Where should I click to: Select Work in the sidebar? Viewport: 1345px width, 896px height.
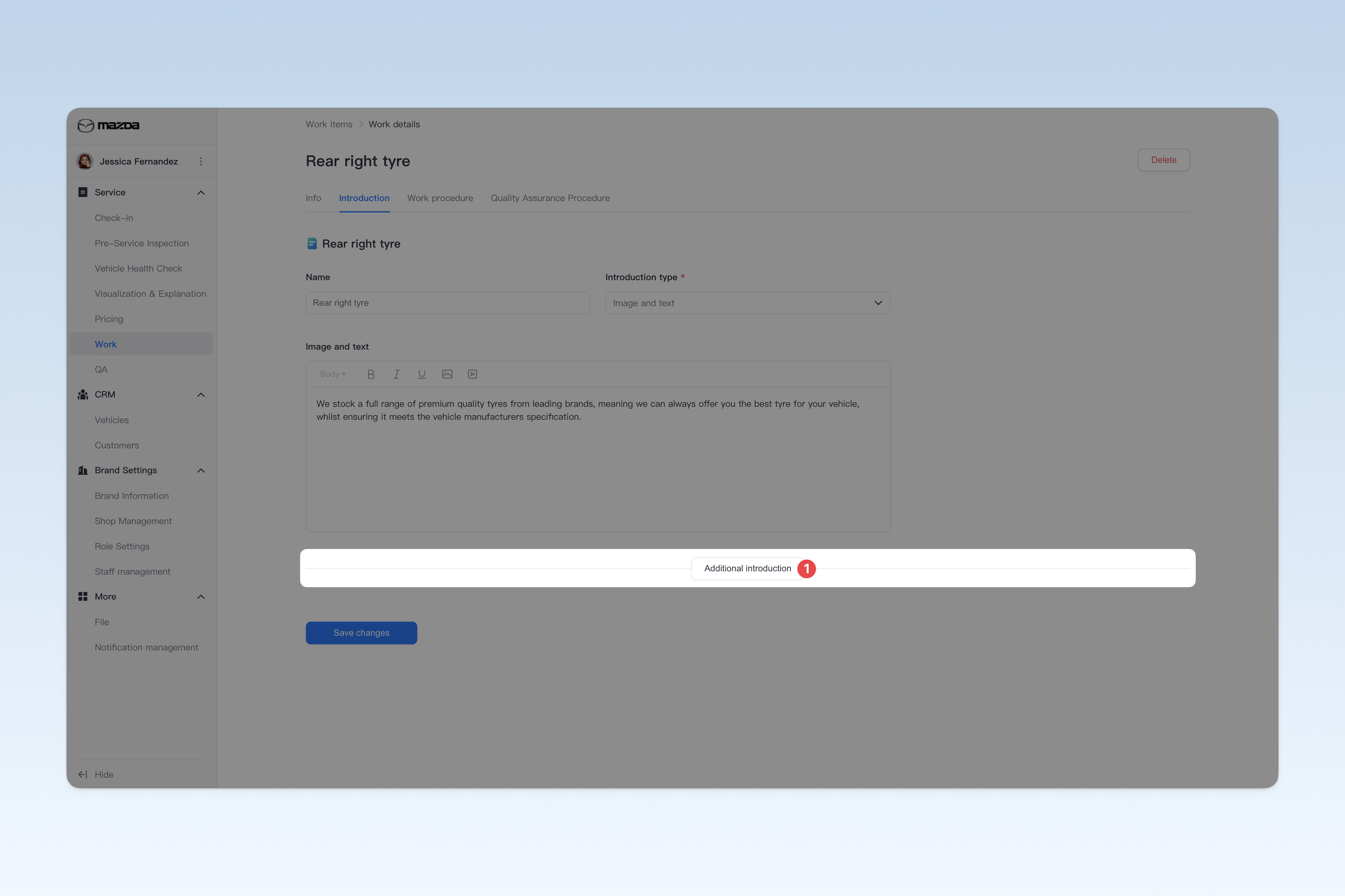click(x=141, y=344)
